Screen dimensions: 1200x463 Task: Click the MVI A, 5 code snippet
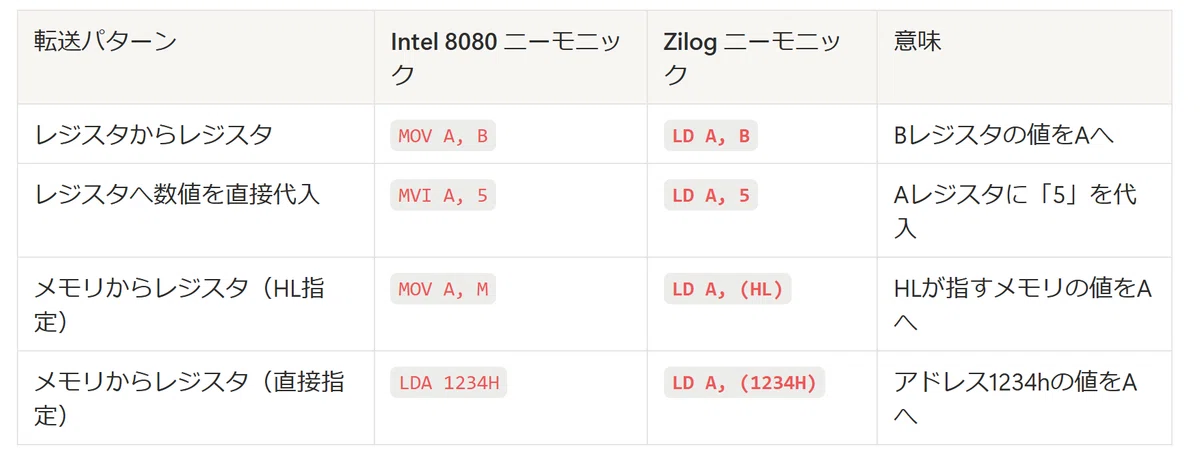(x=443, y=195)
